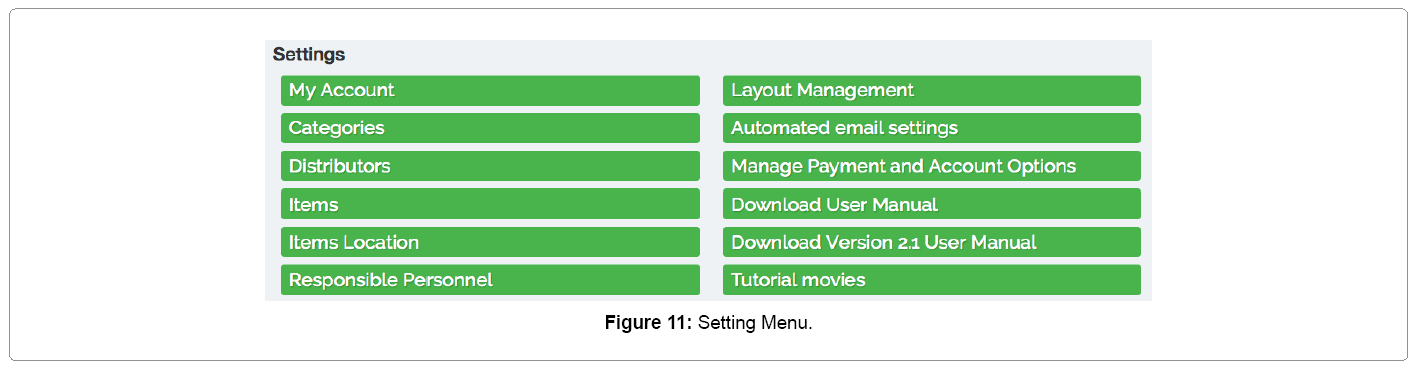The width and height of the screenshot is (1415, 366).
Task: Click Download User Manual
Action: 932,204
